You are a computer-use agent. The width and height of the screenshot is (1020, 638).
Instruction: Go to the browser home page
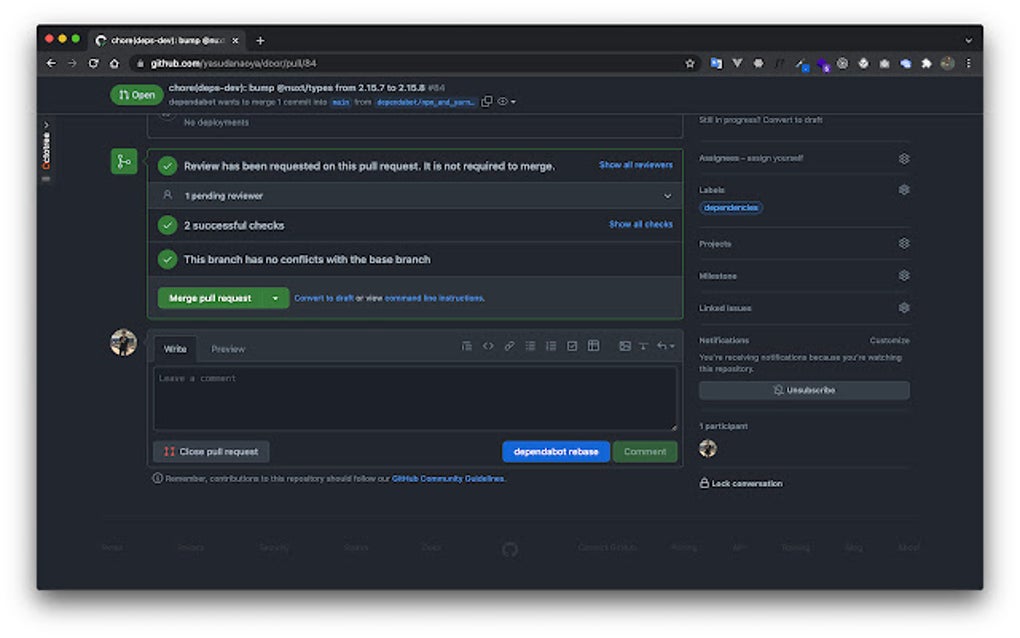point(114,63)
